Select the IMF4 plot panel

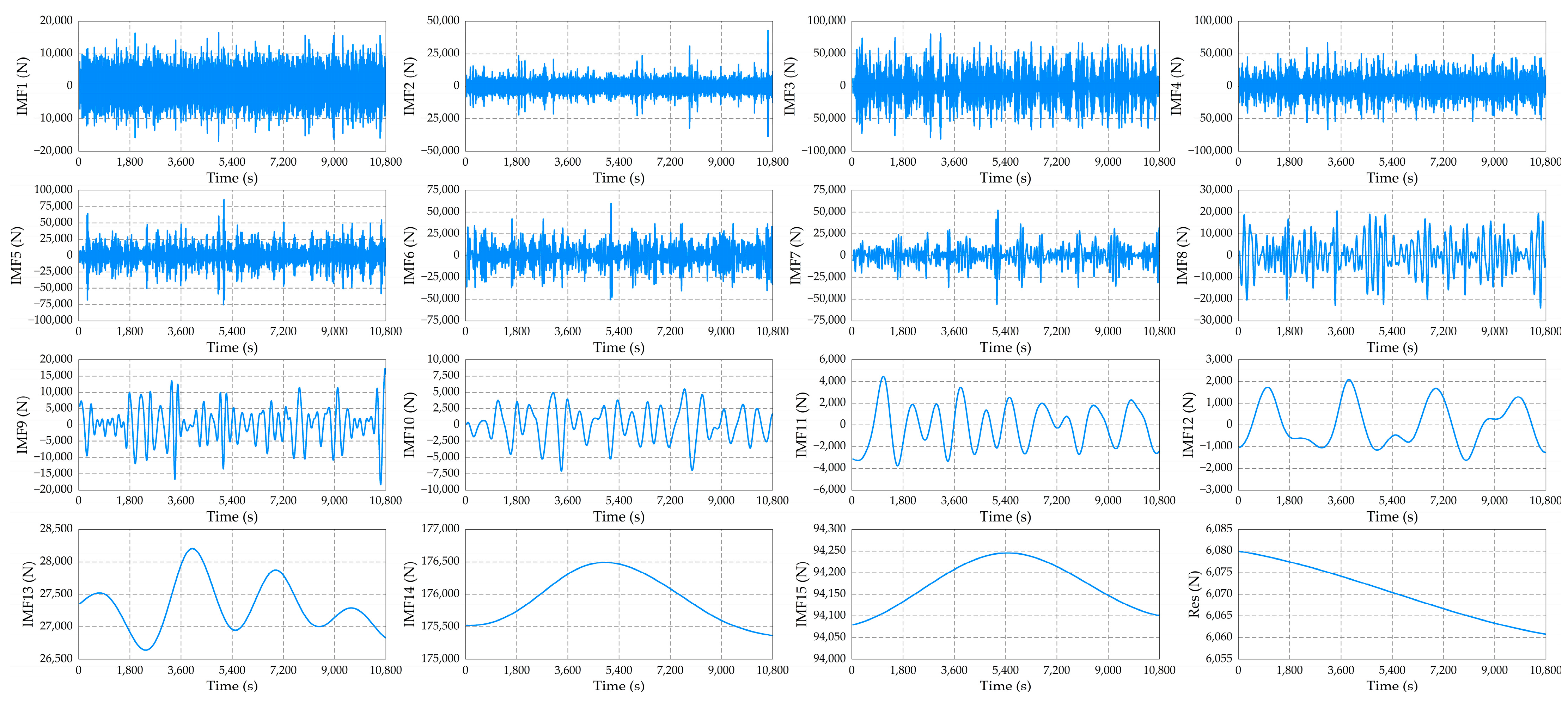(x=1391, y=86)
